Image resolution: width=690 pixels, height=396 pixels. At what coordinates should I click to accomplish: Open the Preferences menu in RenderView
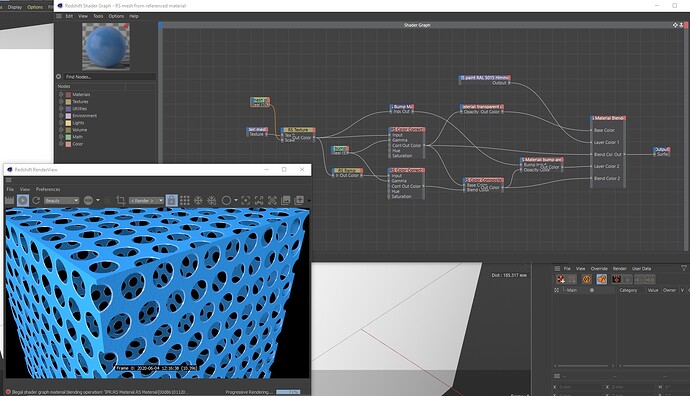(48, 189)
